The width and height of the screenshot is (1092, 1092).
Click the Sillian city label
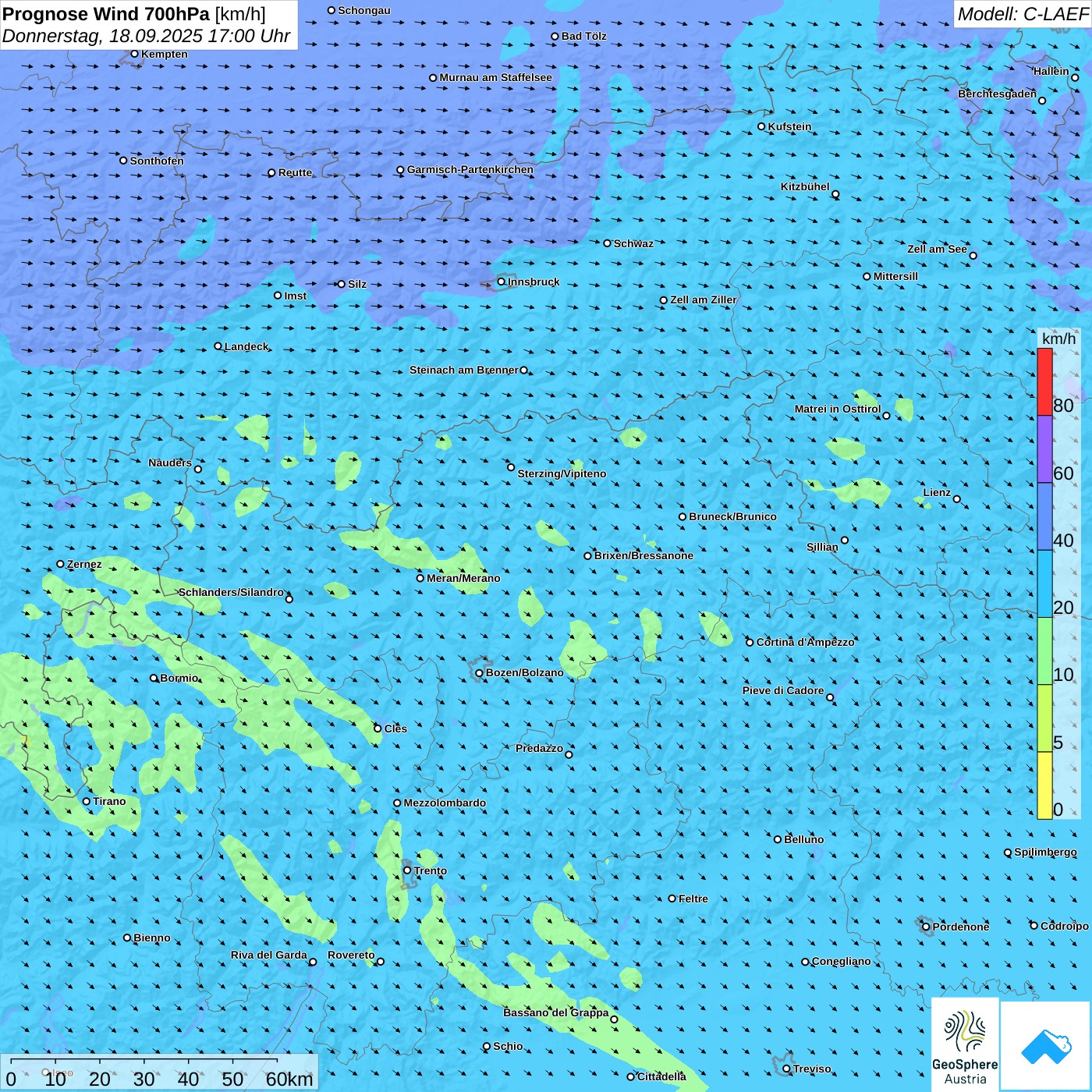822,547
